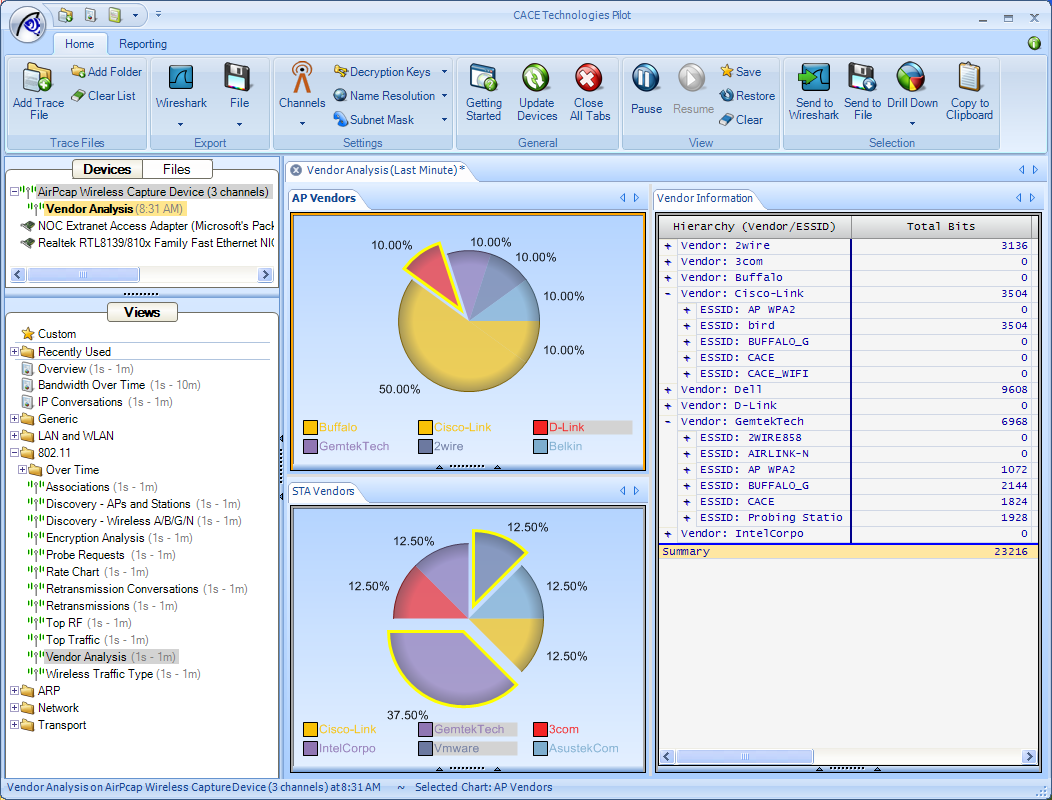Click the Update Devices icon
The height and width of the screenshot is (800, 1052).
pyautogui.click(x=536, y=78)
